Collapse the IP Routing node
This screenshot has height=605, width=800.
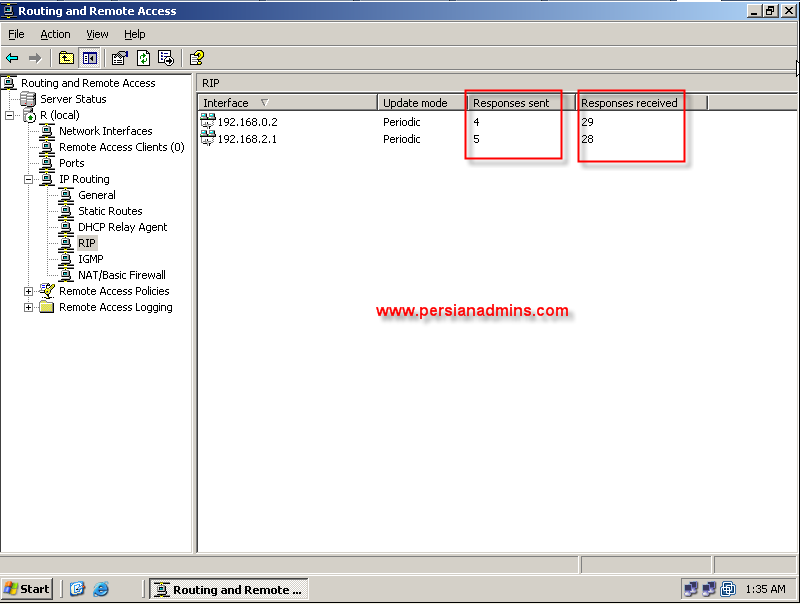[29, 180]
